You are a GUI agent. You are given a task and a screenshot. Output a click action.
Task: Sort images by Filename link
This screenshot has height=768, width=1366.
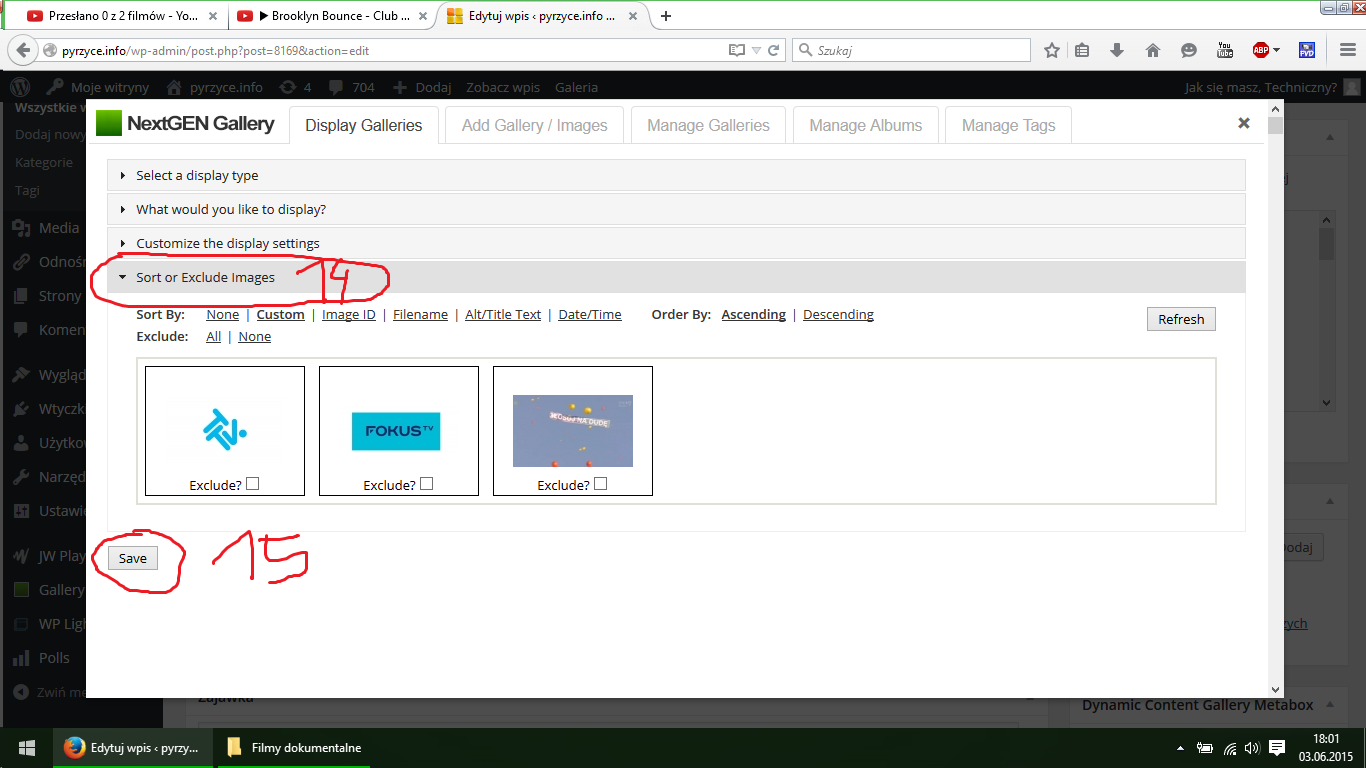[x=420, y=314]
